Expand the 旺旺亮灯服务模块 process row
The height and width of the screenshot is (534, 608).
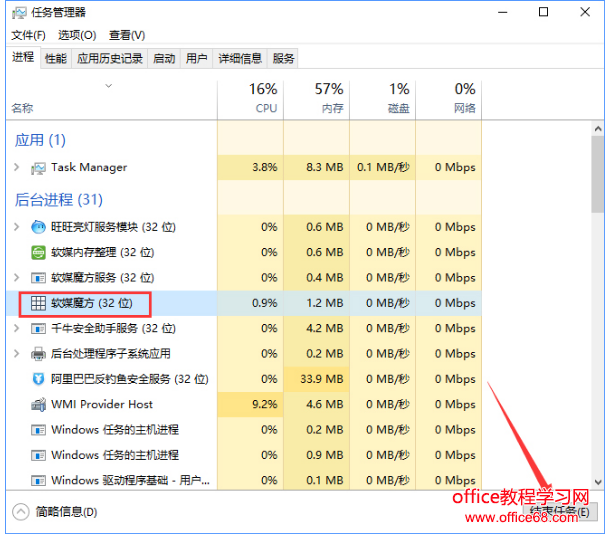pyautogui.click(x=16, y=226)
